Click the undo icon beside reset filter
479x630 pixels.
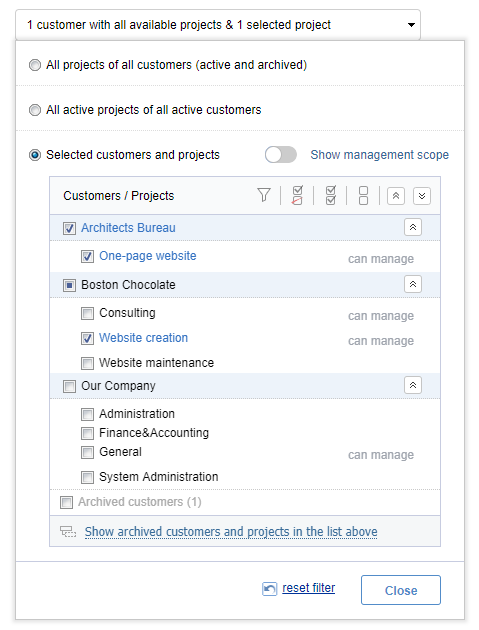270,589
